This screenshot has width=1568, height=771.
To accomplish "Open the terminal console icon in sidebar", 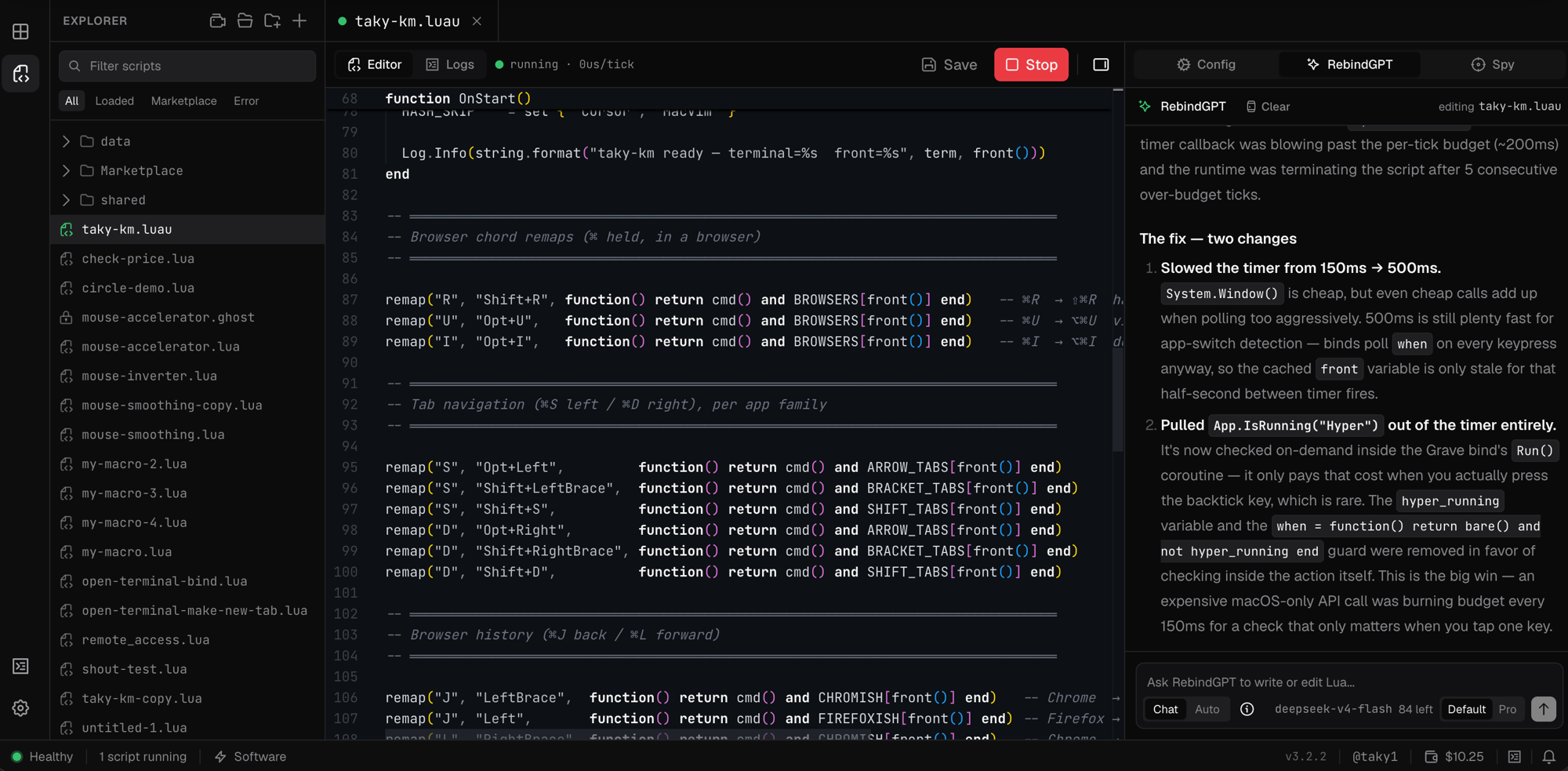I will [x=21, y=666].
